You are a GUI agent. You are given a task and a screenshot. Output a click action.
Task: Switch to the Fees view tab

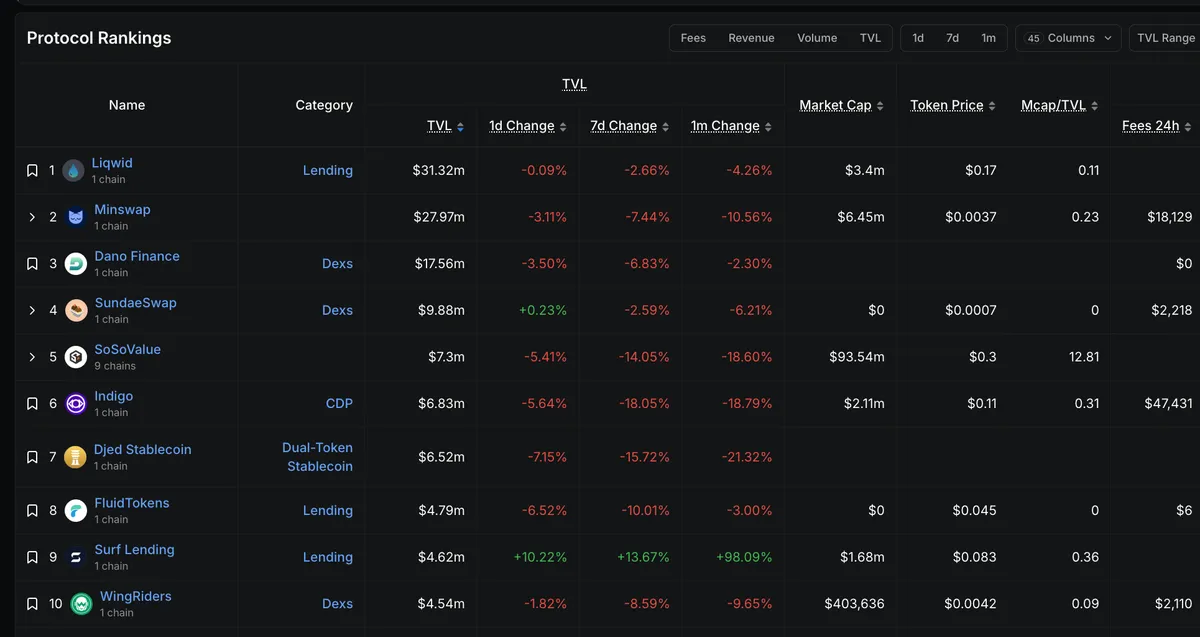pyautogui.click(x=693, y=38)
